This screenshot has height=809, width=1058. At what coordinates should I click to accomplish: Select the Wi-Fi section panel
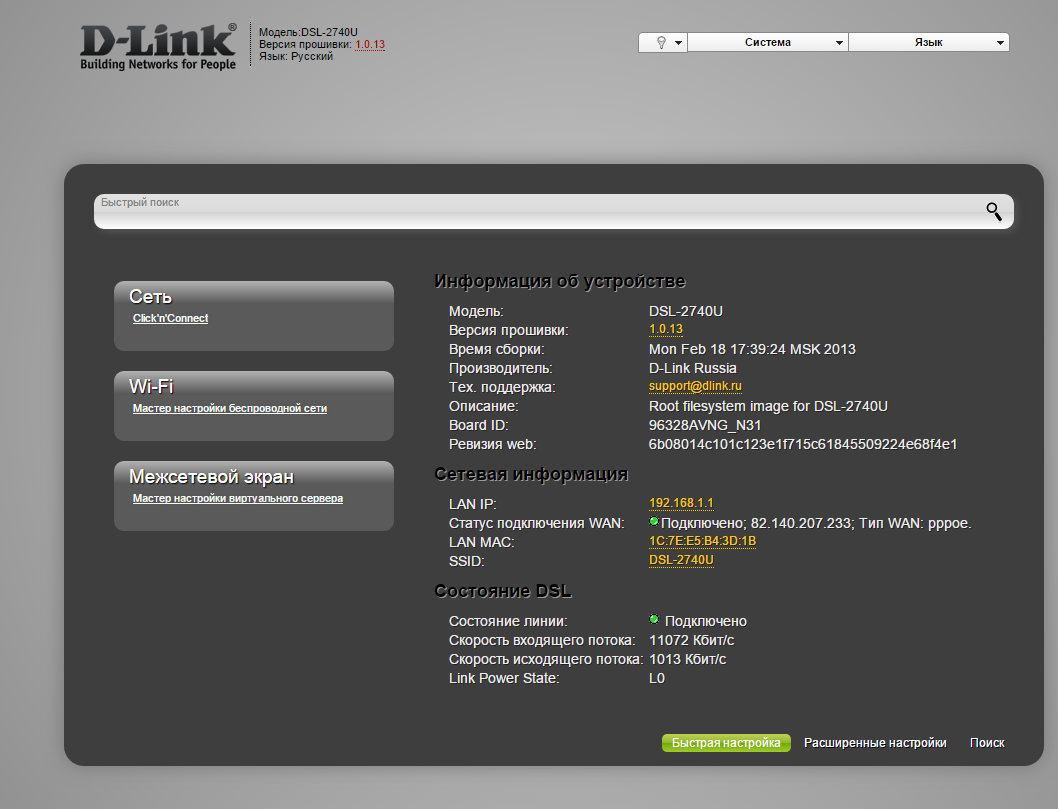point(254,406)
